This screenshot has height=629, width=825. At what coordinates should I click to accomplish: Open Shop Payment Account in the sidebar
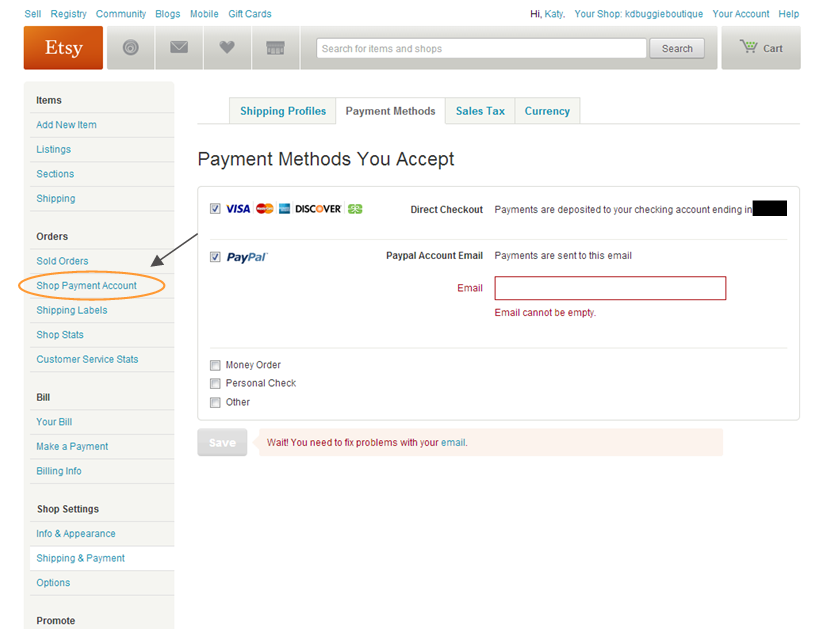tap(86, 285)
